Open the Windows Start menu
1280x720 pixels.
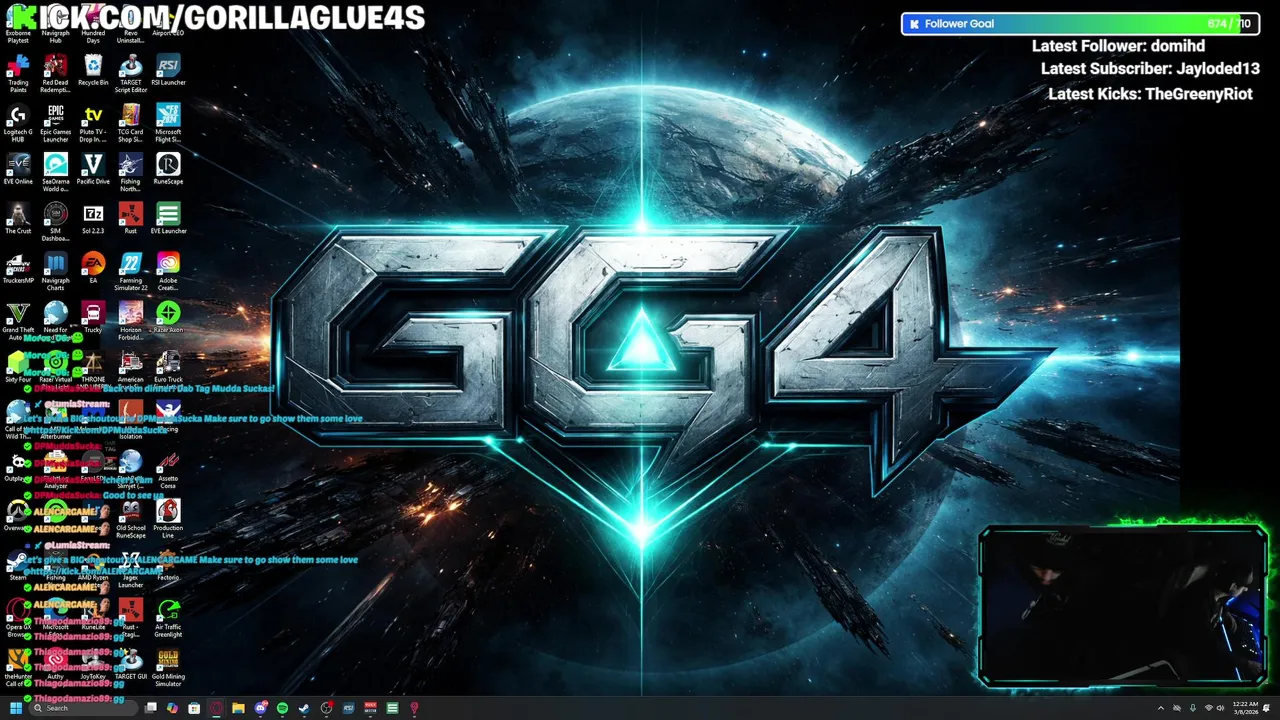pyautogui.click(x=16, y=708)
